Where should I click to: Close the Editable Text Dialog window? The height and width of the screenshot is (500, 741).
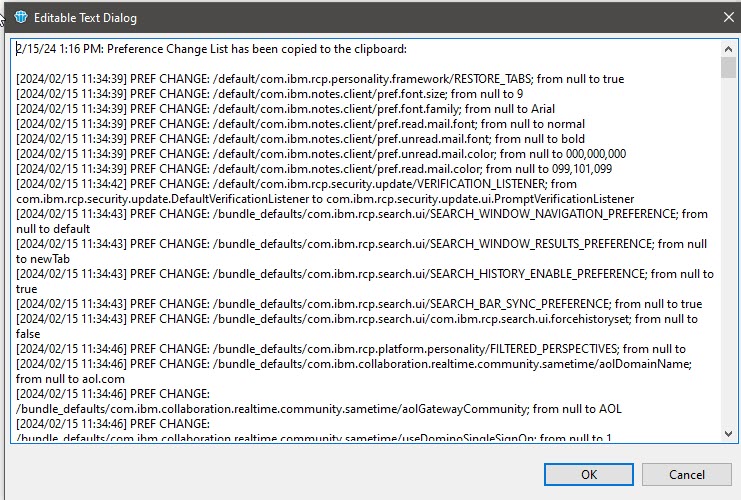[x=728, y=17]
